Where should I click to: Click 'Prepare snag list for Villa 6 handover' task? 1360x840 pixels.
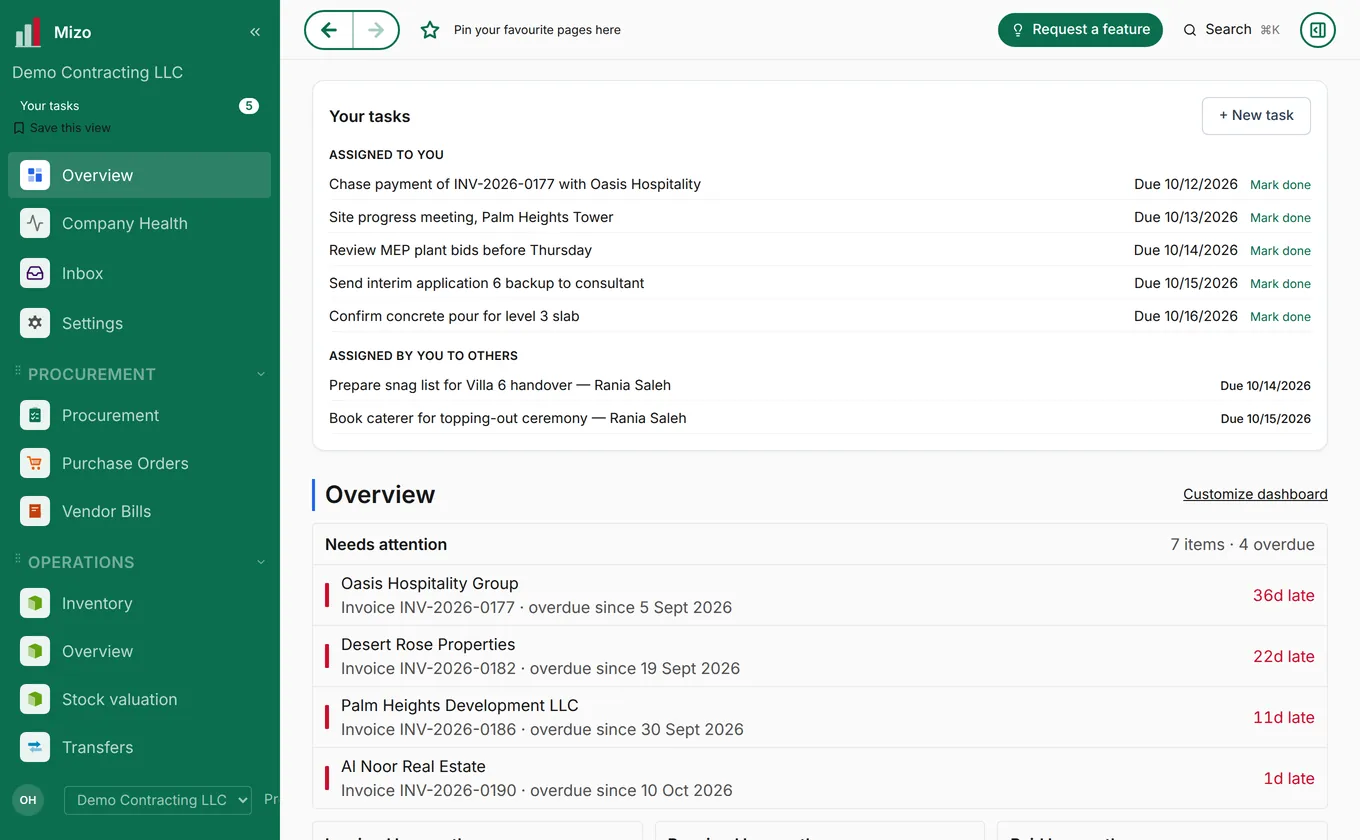tap(500, 385)
